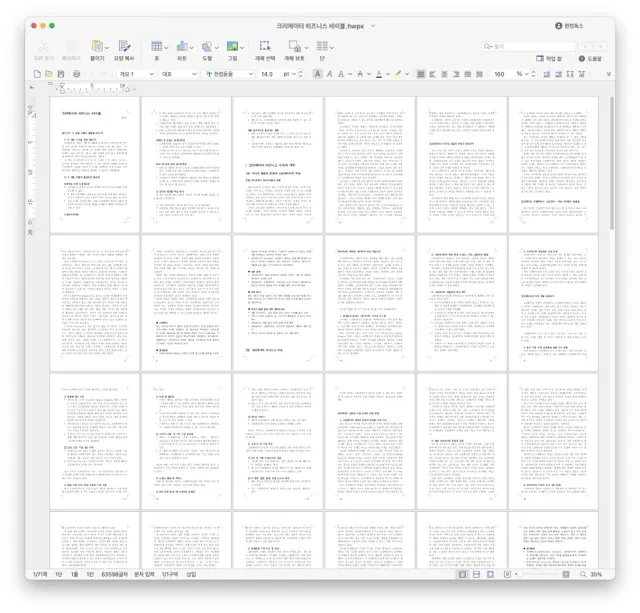Save the document with the floppy-disk icon
The image size is (640, 613).
[61, 74]
